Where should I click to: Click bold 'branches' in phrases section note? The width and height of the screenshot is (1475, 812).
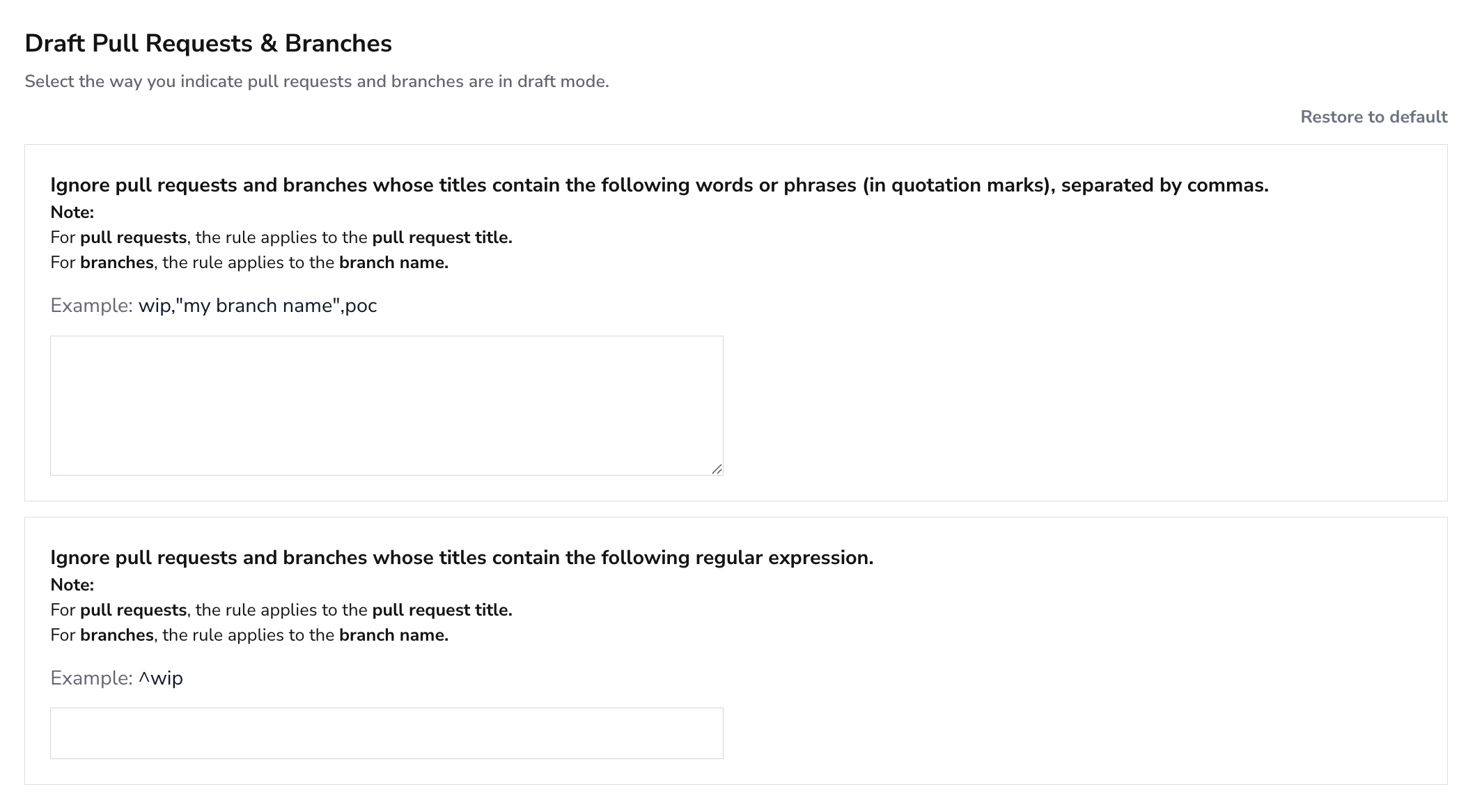117,263
